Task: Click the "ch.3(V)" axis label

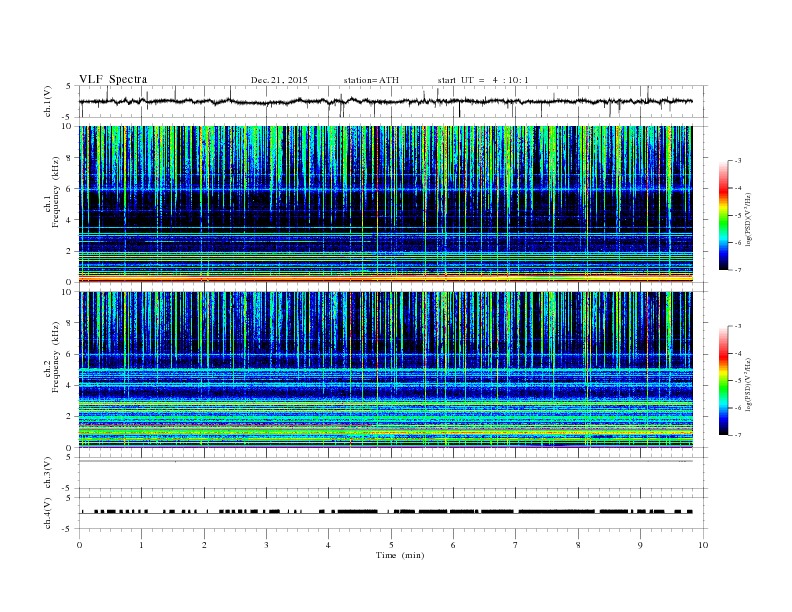Action: pos(48,473)
